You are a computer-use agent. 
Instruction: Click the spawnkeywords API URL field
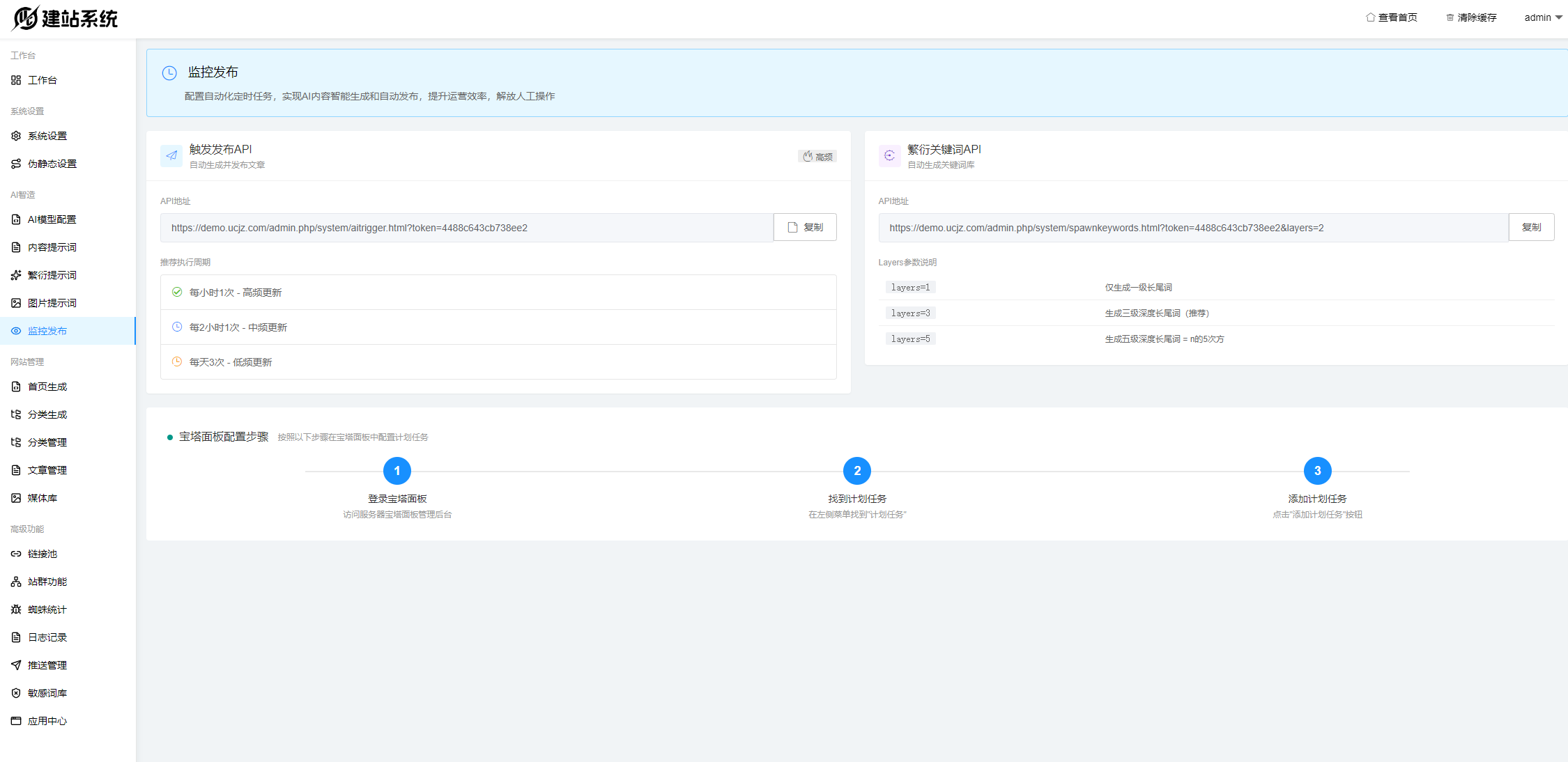coord(1192,228)
